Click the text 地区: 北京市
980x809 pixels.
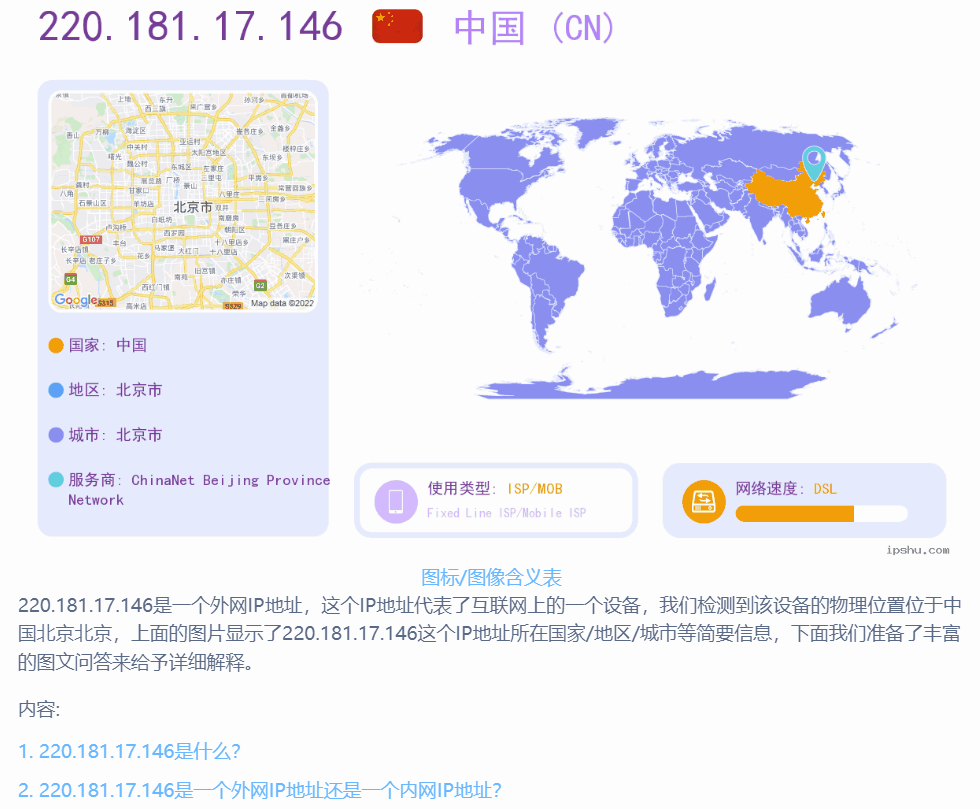(115, 390)
